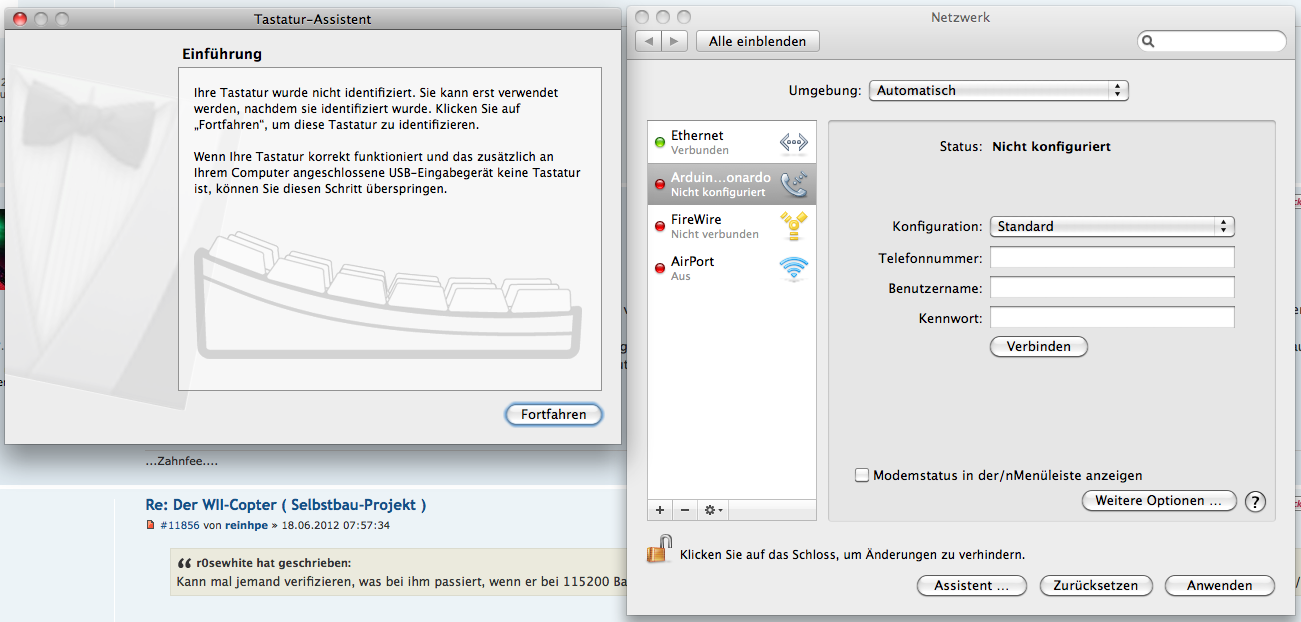The height and width of the screenshot is (622, 1301).
Task: Click the Verbinden button
Action: pyautogui.click(x=1039, y=346)
